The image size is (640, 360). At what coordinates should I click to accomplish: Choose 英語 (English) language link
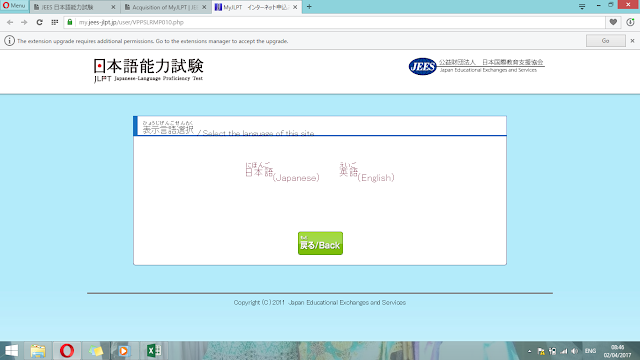pos(367,172)
